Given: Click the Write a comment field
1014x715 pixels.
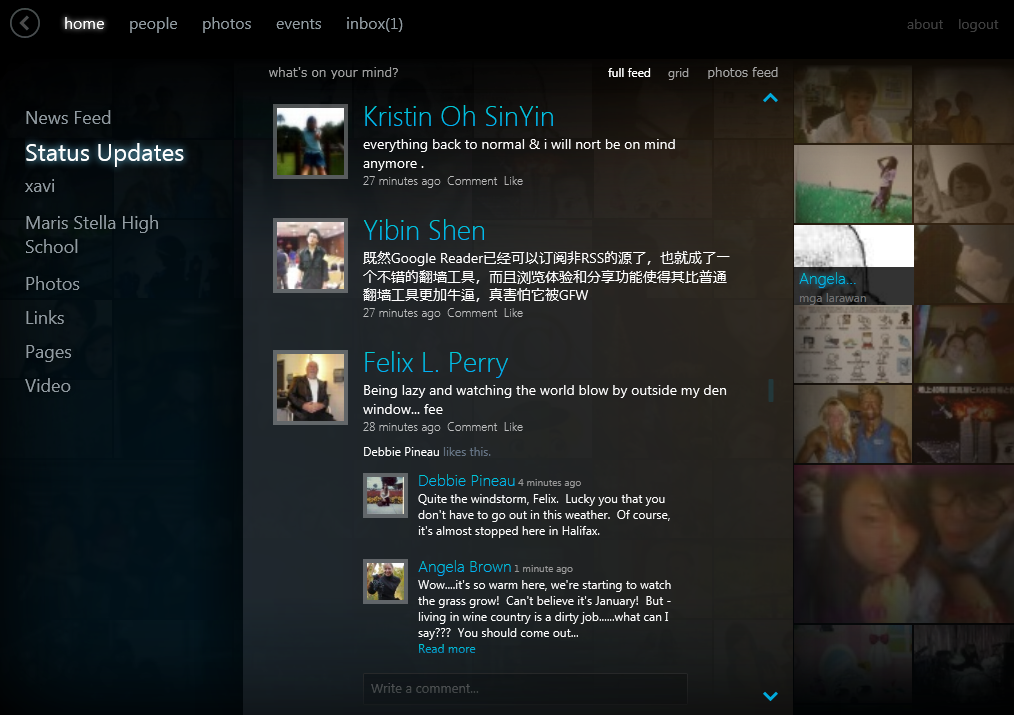Looking at the screenshot, I should pyautogui.click(x=524, y=688).
